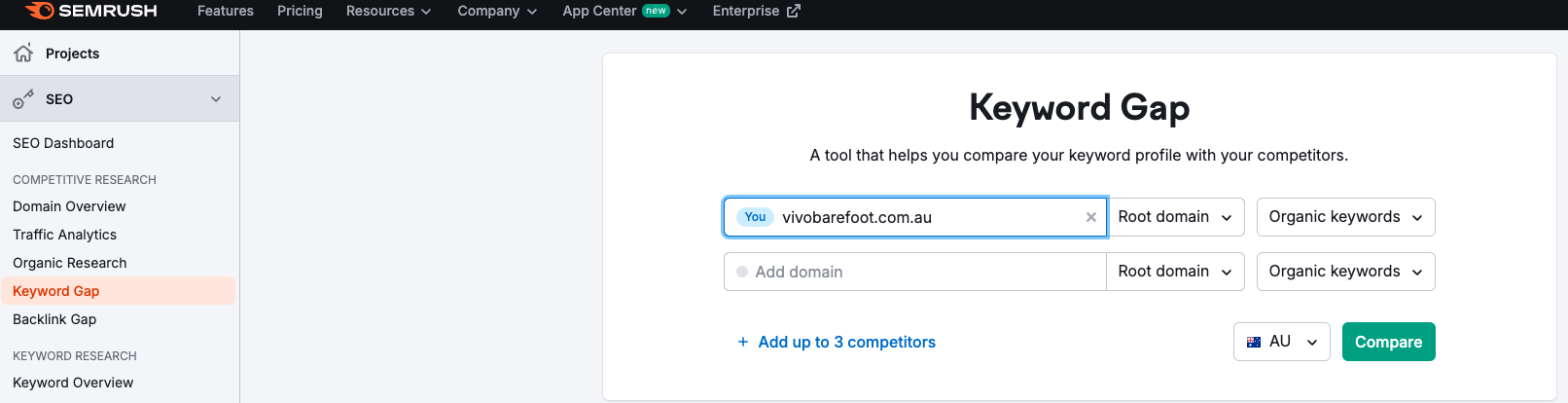
Task: Open the first Organic keywords dropdown
Action: 1345,217
